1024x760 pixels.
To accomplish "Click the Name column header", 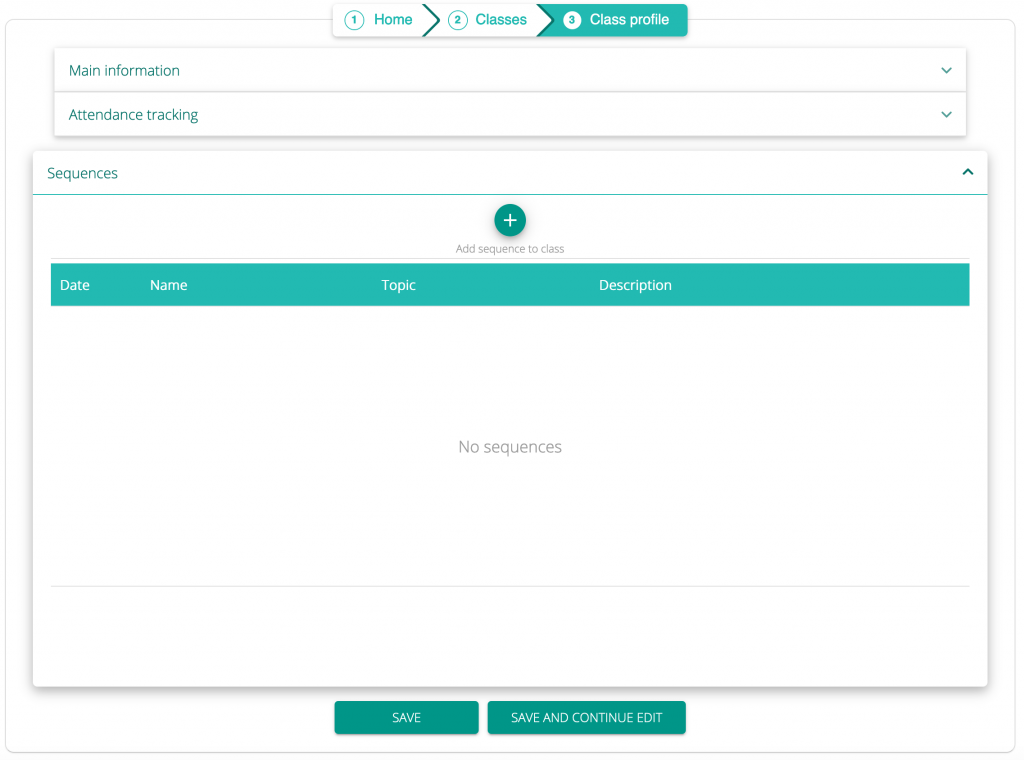I will (168, 285).
